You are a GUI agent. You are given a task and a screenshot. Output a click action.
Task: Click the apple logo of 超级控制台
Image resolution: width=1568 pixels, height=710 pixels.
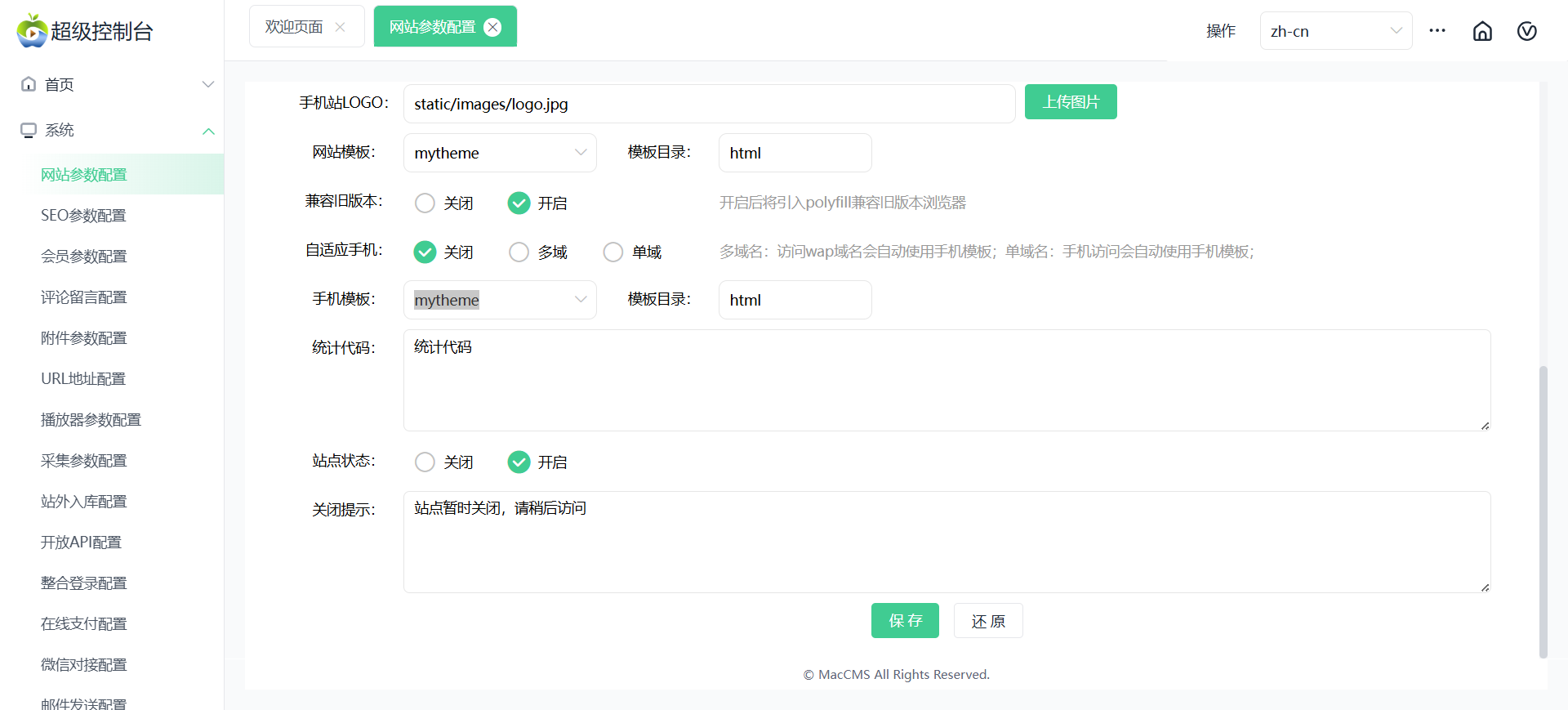(33, 31)
